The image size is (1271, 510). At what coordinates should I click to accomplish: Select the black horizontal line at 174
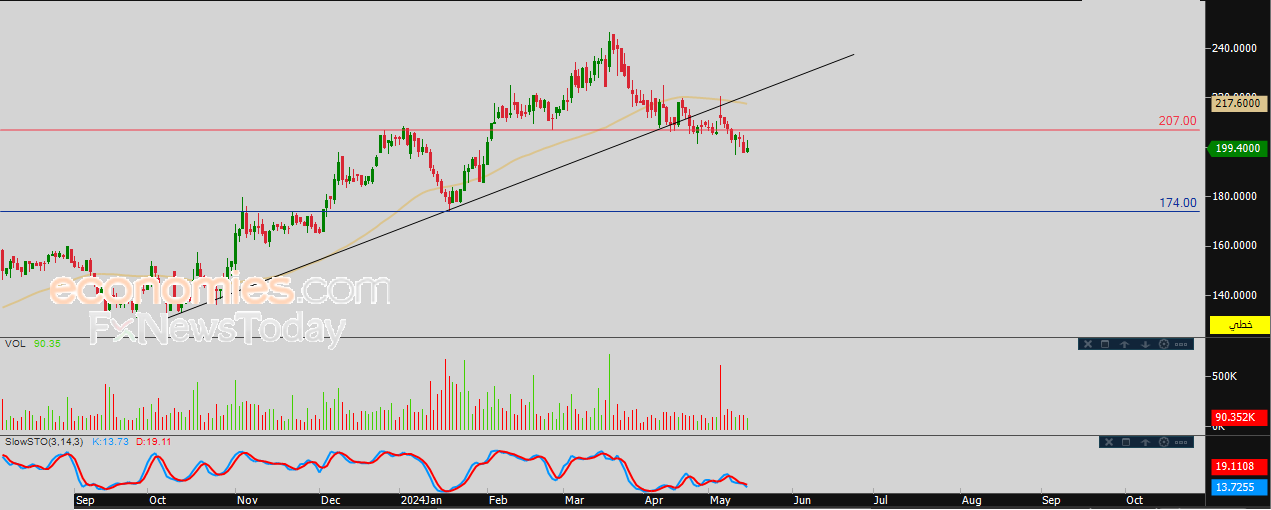pyautogui.click(x=600, y=211)
